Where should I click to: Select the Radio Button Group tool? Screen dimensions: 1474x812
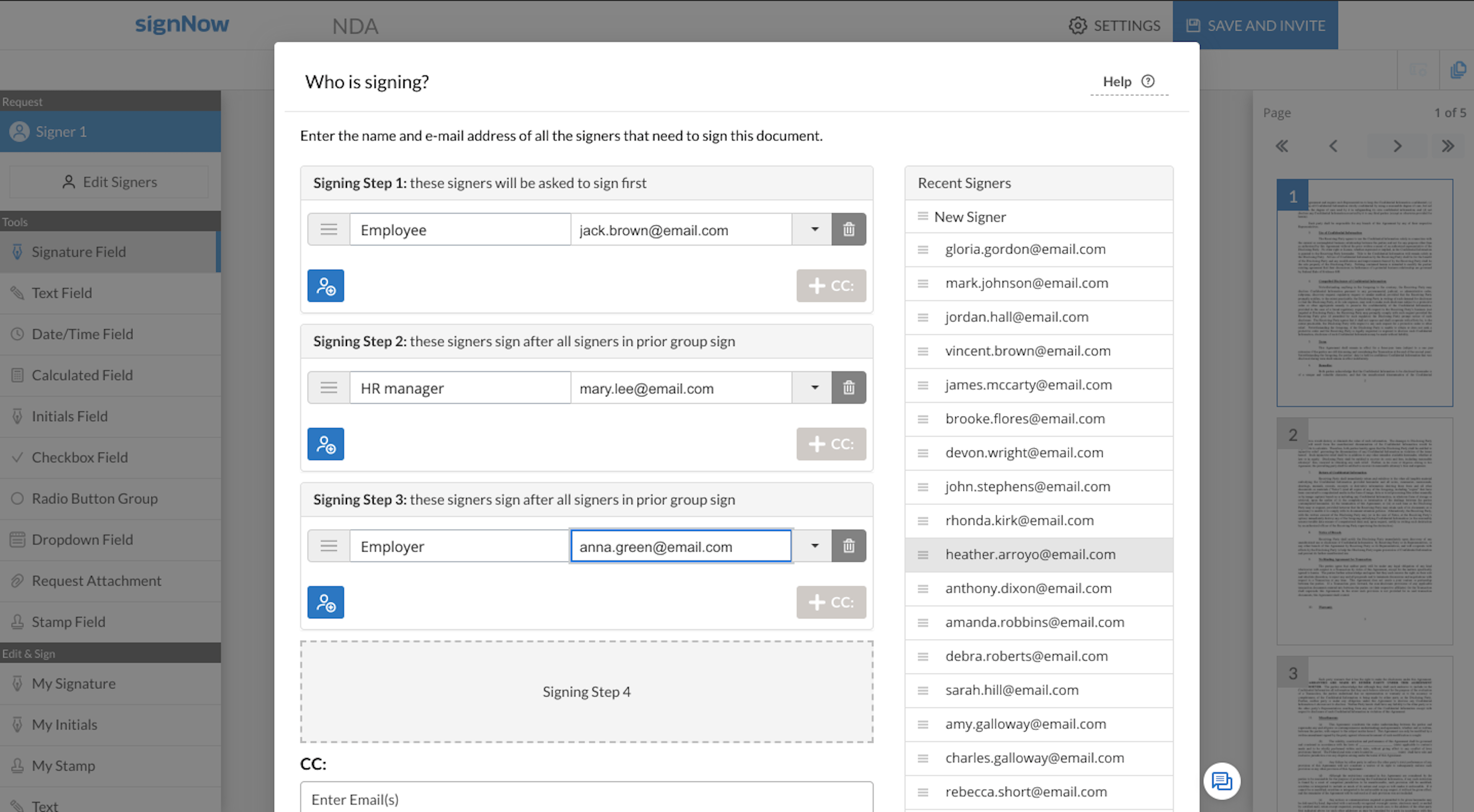pyautogui.click(x=95, y=499)
